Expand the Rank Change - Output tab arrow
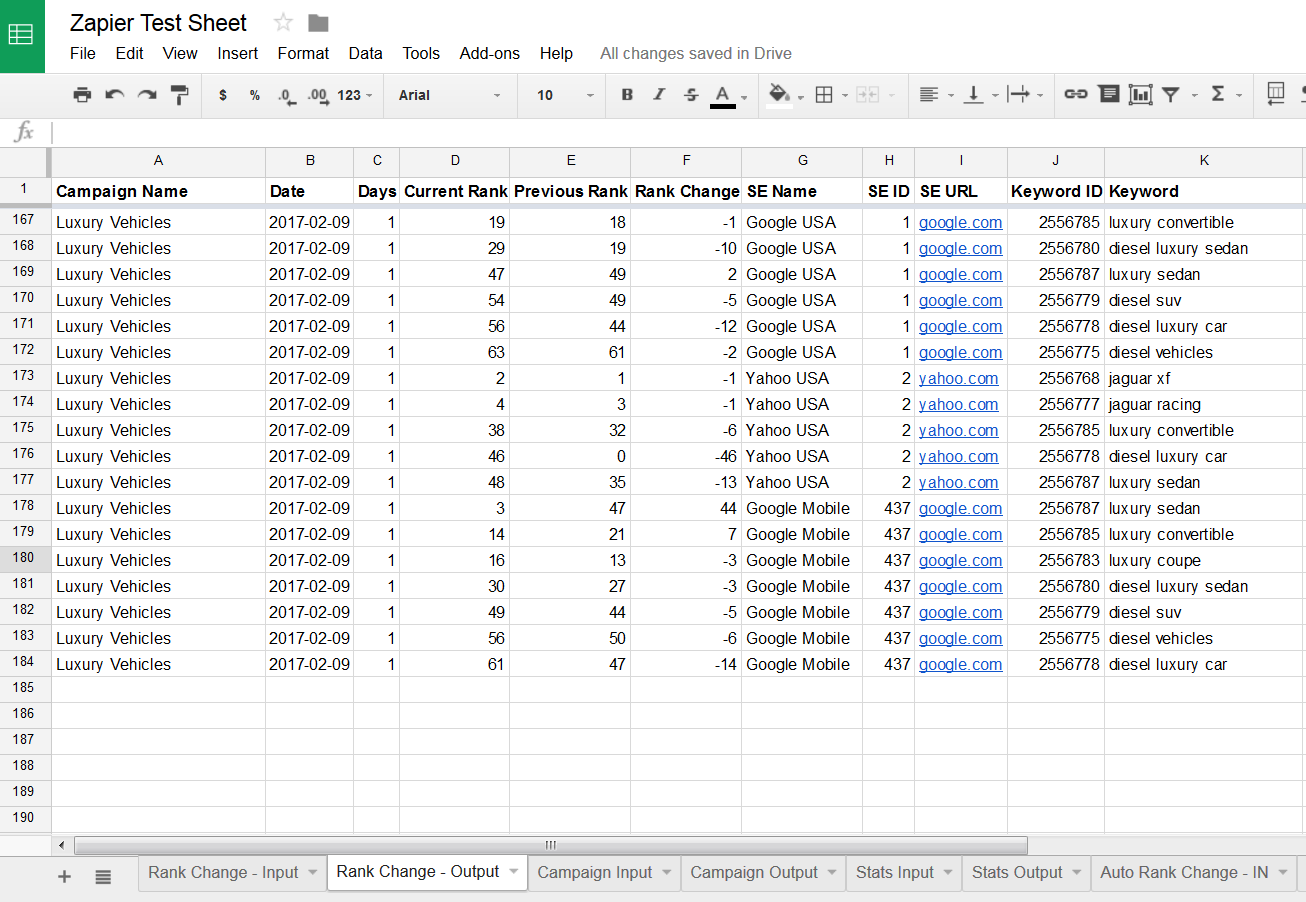 (514, 872)
